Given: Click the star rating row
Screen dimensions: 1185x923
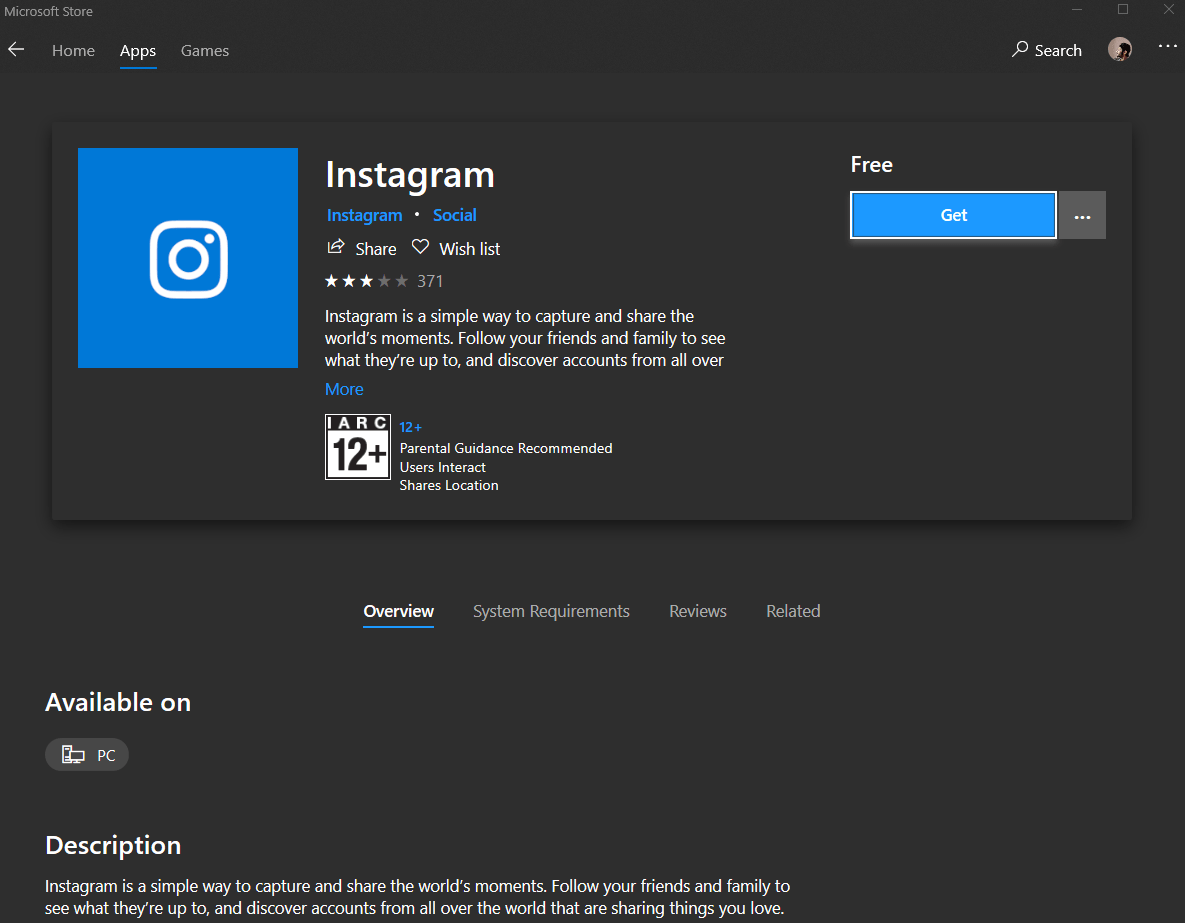Looking at the screenshot, I should coord(367,281).
